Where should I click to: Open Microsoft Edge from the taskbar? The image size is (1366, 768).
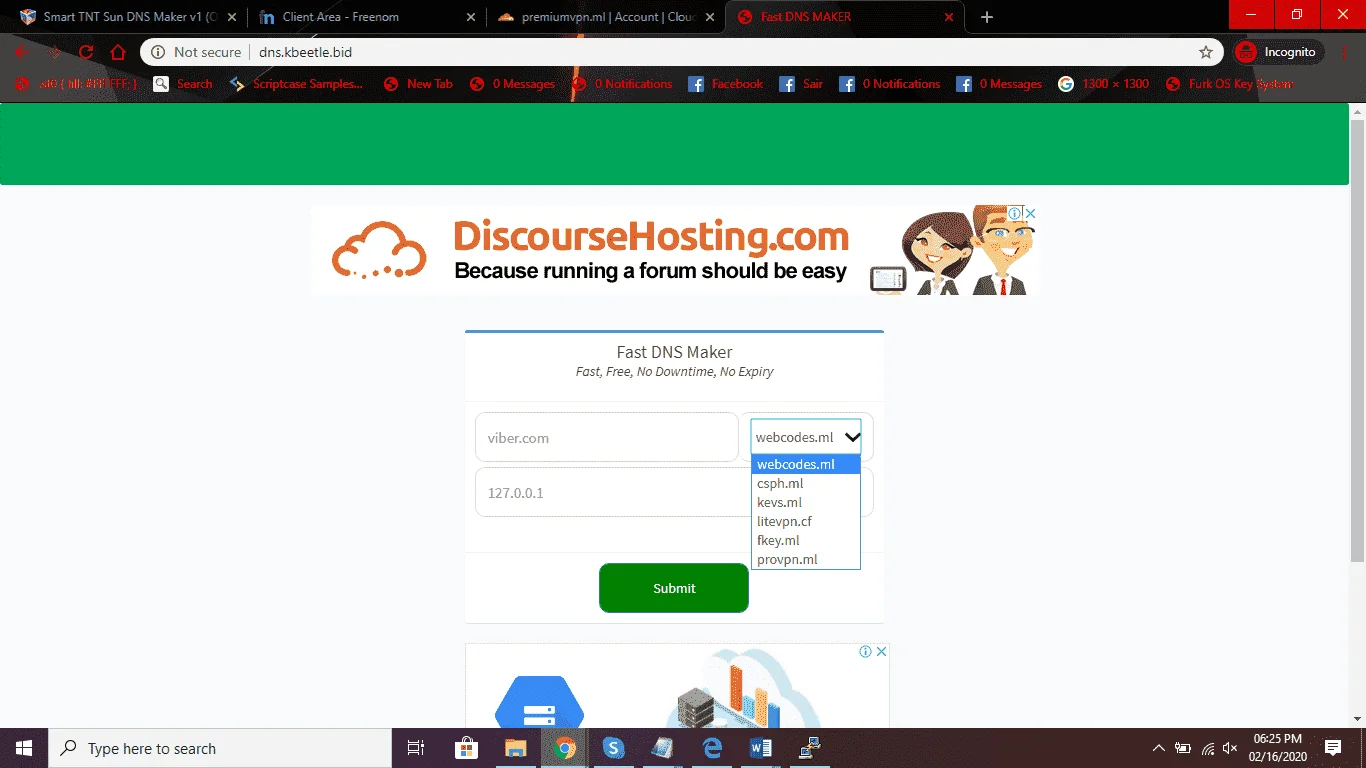(x=712, y=748)
